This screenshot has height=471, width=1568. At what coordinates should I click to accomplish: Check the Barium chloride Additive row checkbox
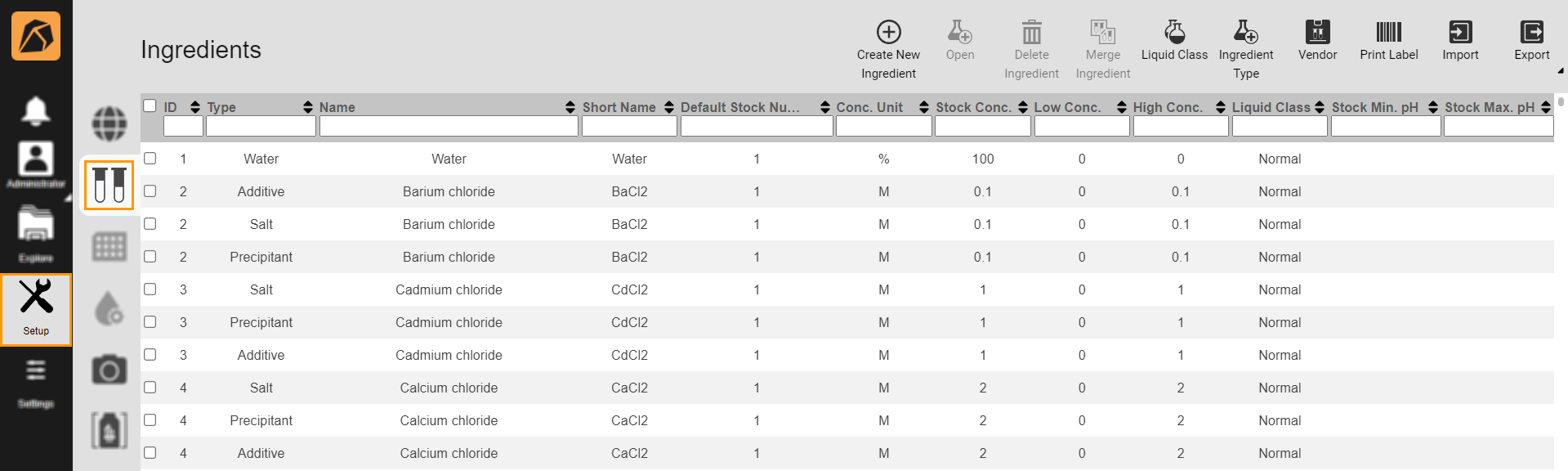150,191
